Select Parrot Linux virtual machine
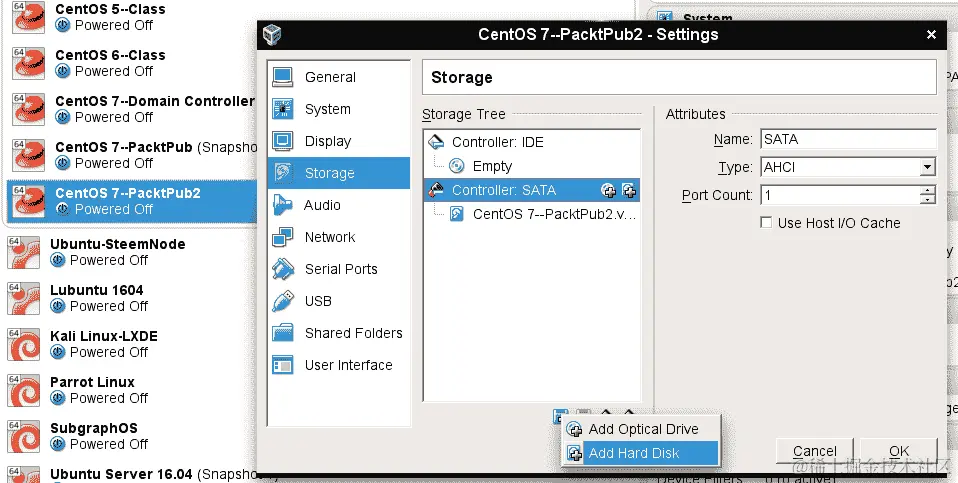958x483 pixels. pyautogui.click(x=131, y=390)
